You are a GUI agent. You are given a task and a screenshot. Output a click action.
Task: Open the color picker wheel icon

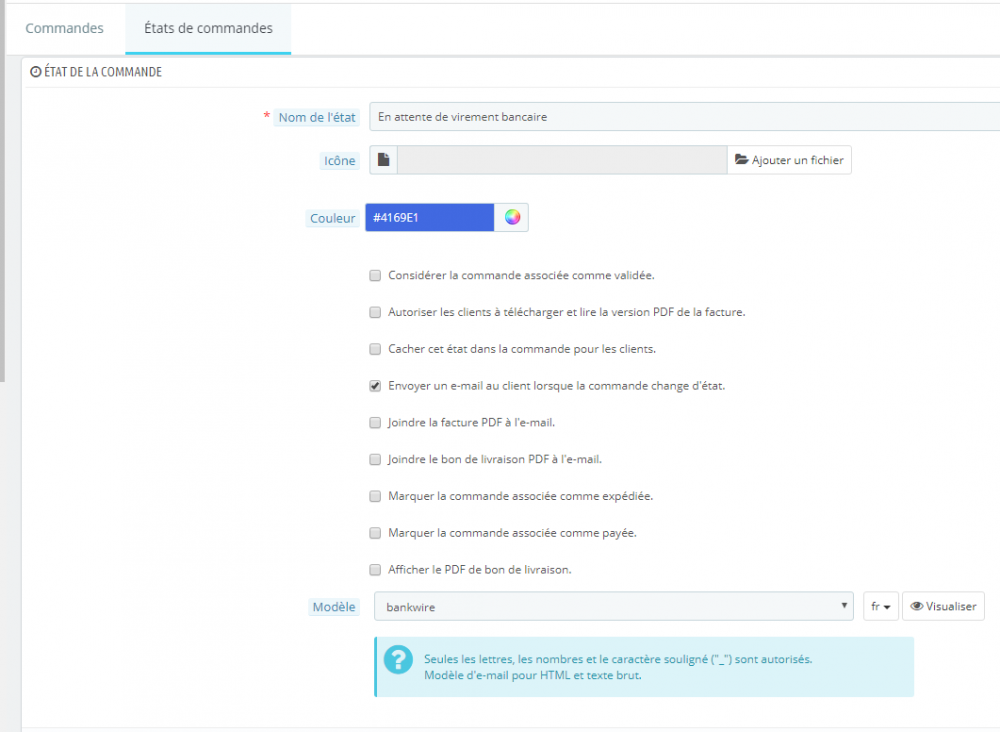point(511,217)
